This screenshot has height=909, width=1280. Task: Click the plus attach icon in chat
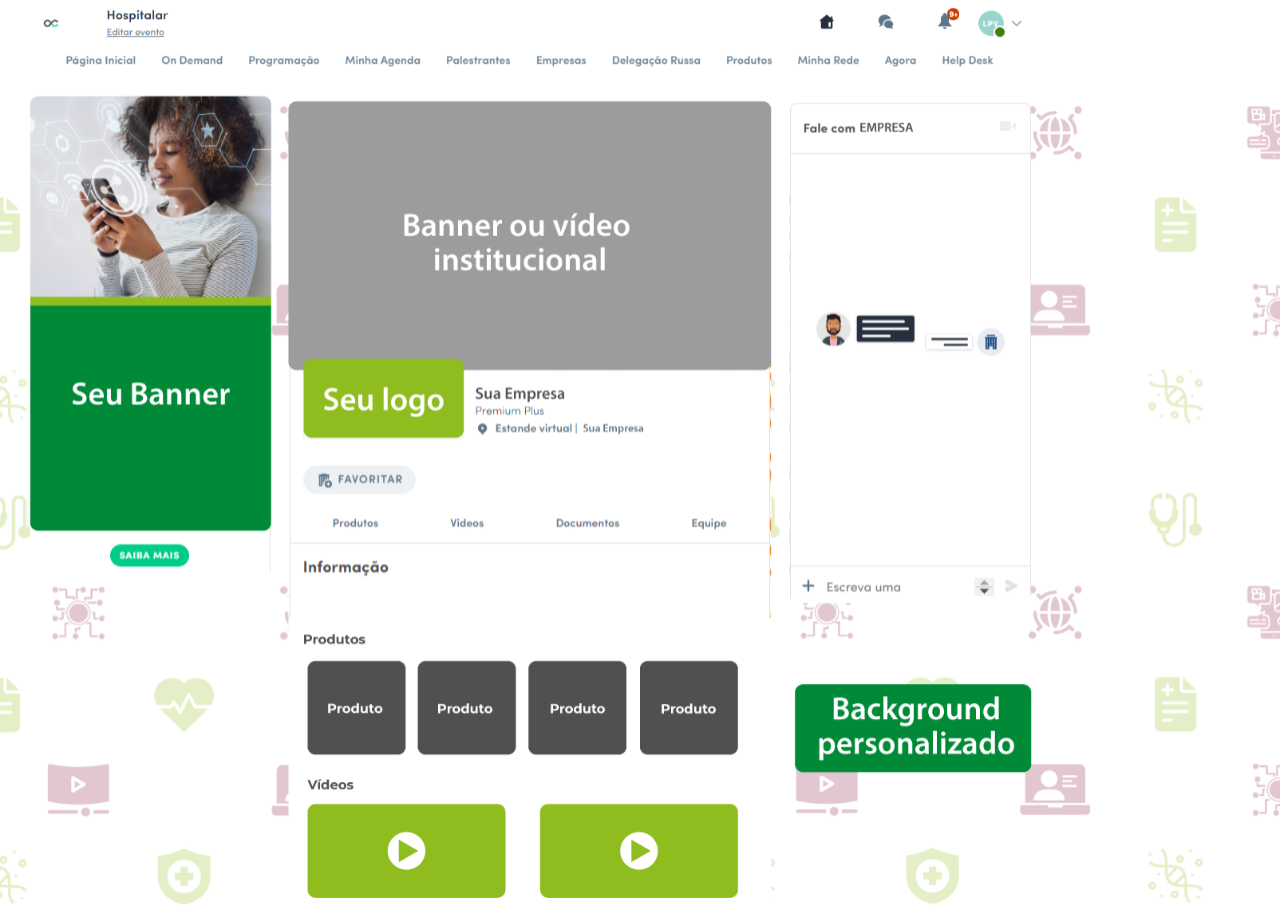pos(808,586)
